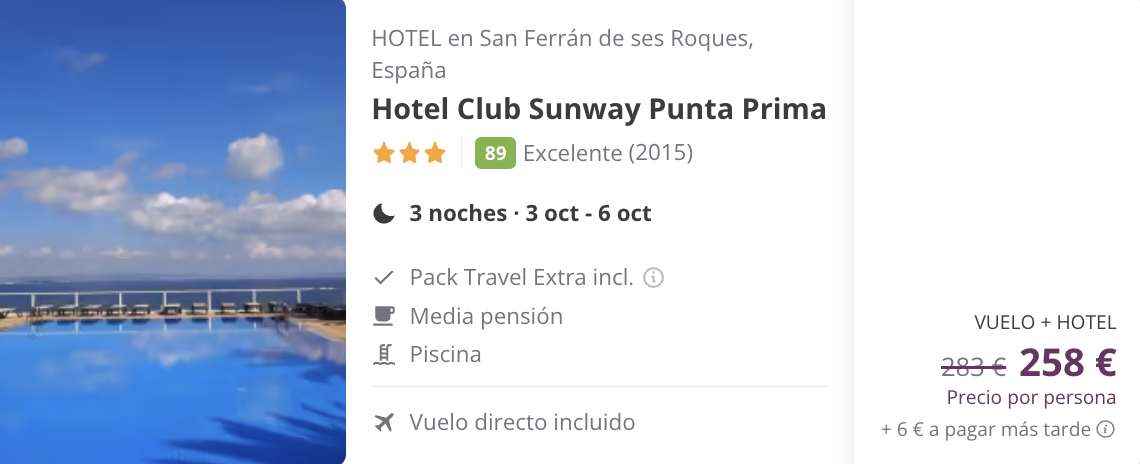Select the 3 oct - 6 oct dates
This screenshot has height=464, width=1140.
pyautogui.click(x=589, y=213)
